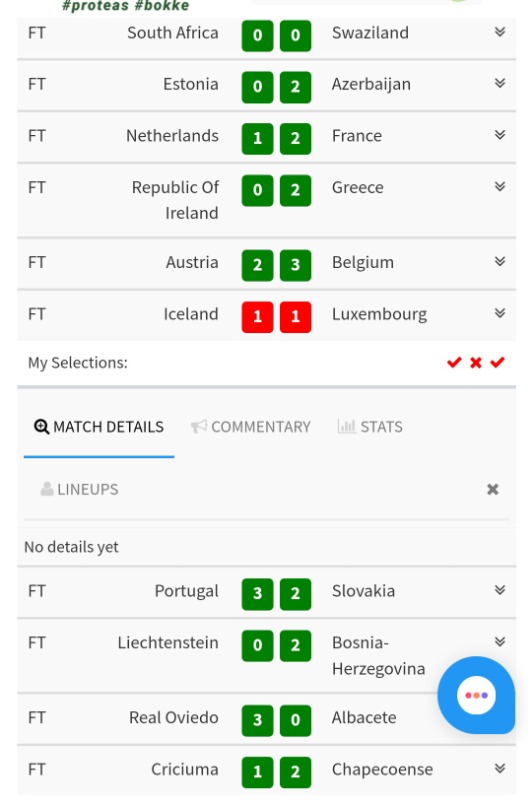532x800 pixels.
Task: Click the megaphone Commentary icon
Action: point(198,427)
